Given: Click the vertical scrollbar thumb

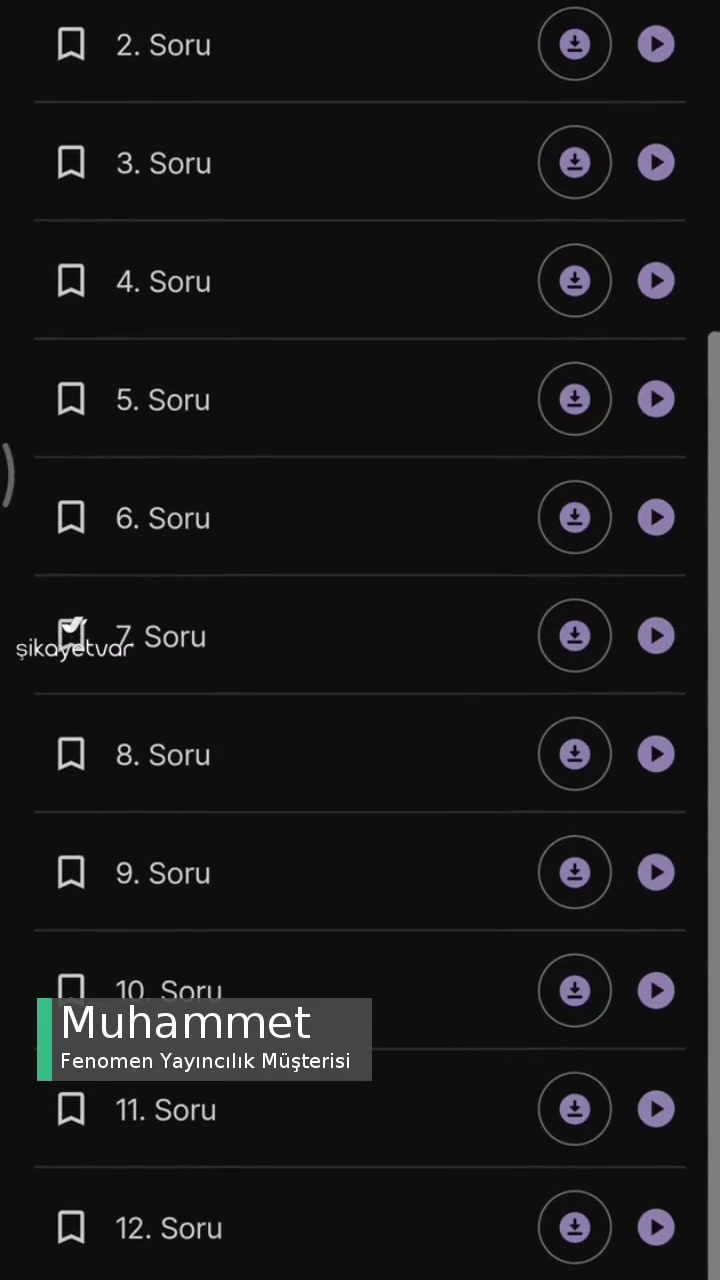Looking at the screenshot, I should (713, 800).
